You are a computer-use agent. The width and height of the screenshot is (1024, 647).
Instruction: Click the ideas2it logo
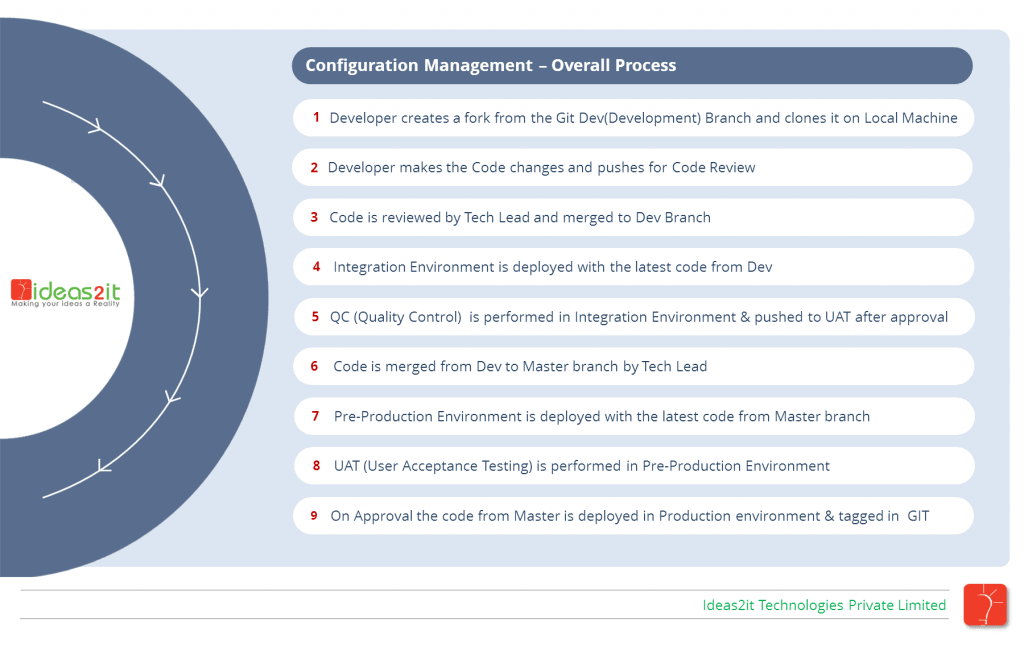tap(66, 292)
